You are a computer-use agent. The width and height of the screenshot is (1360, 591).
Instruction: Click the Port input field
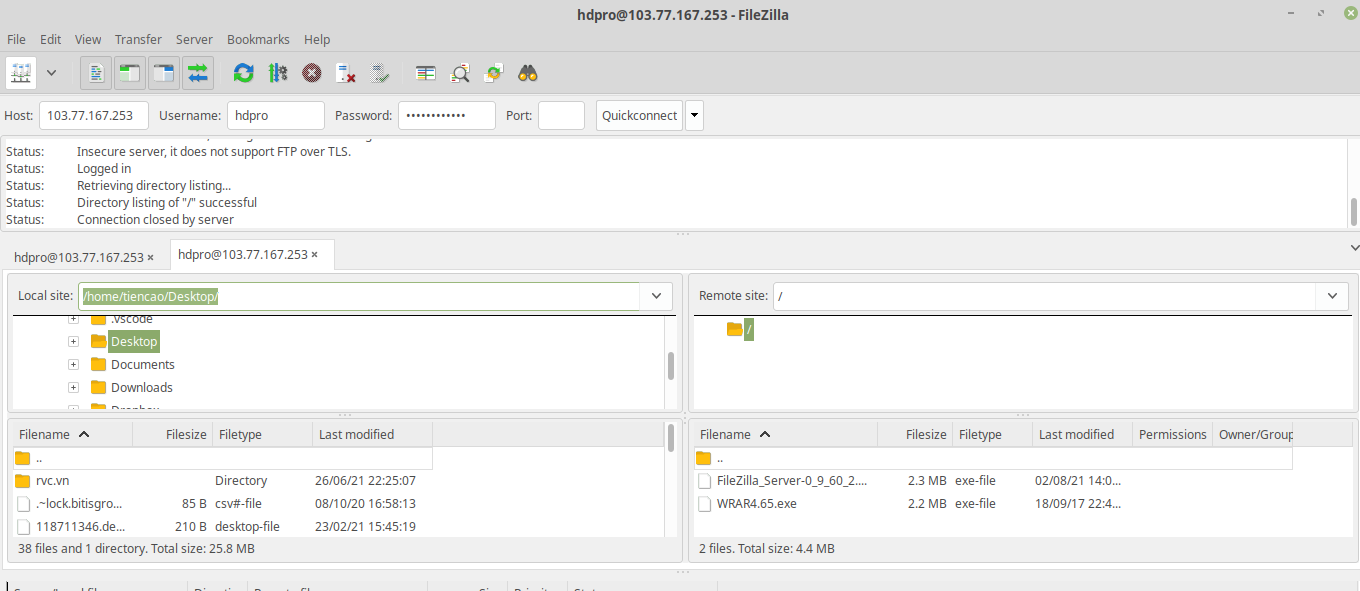coord(561,115)
